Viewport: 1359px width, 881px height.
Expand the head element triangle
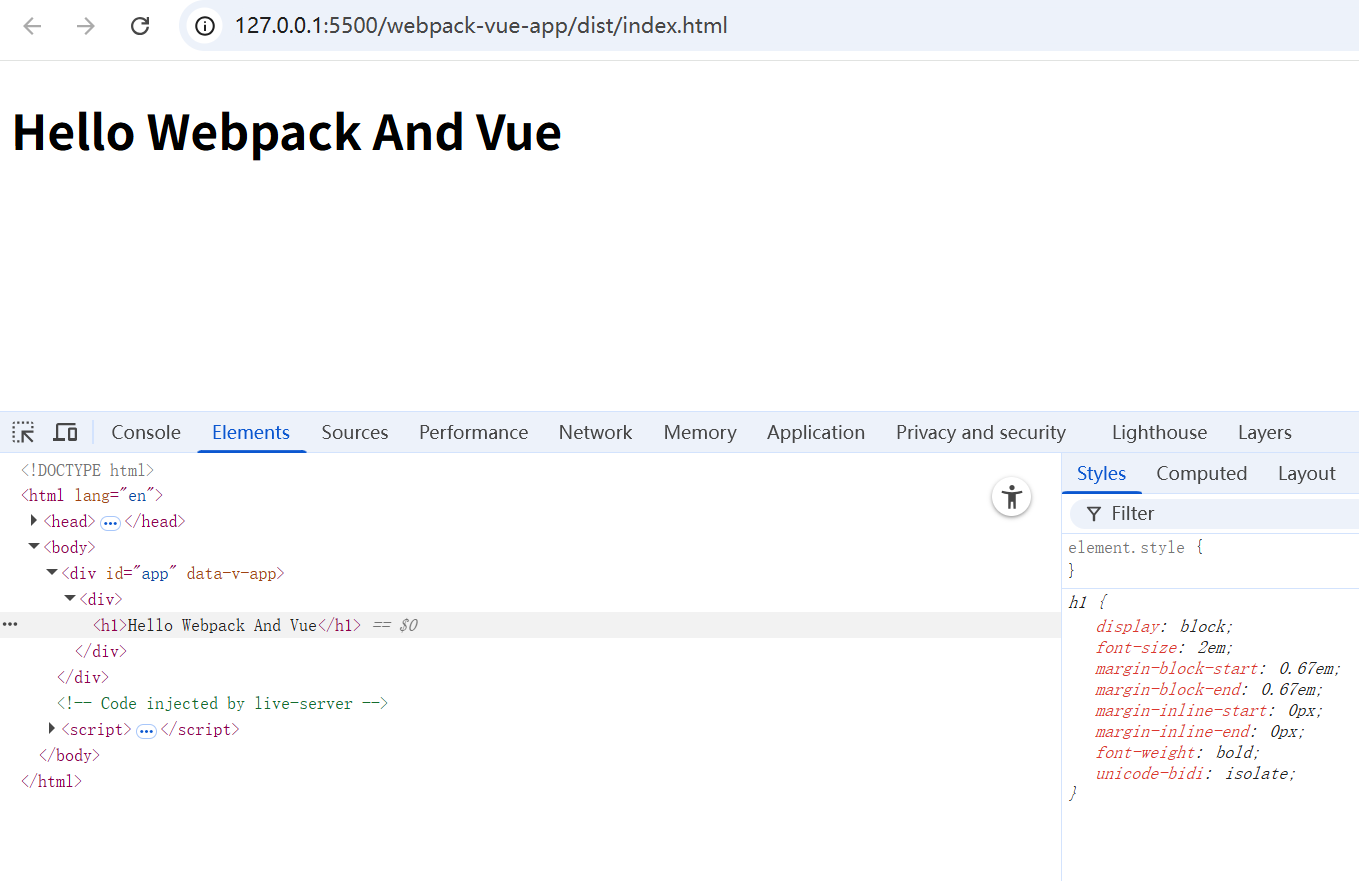[34, 521]
